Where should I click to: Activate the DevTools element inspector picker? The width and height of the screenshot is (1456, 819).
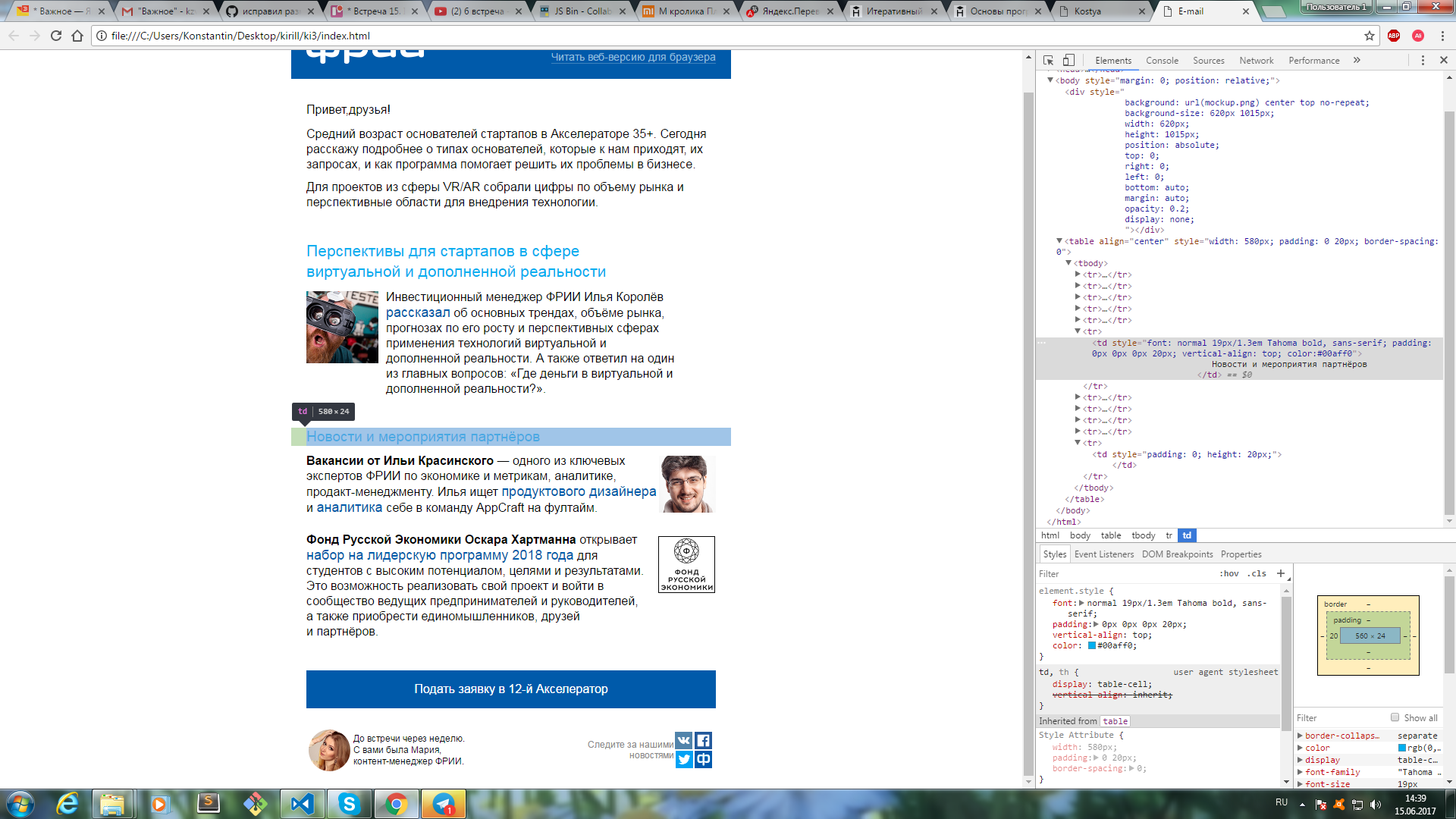point(1049,61)
